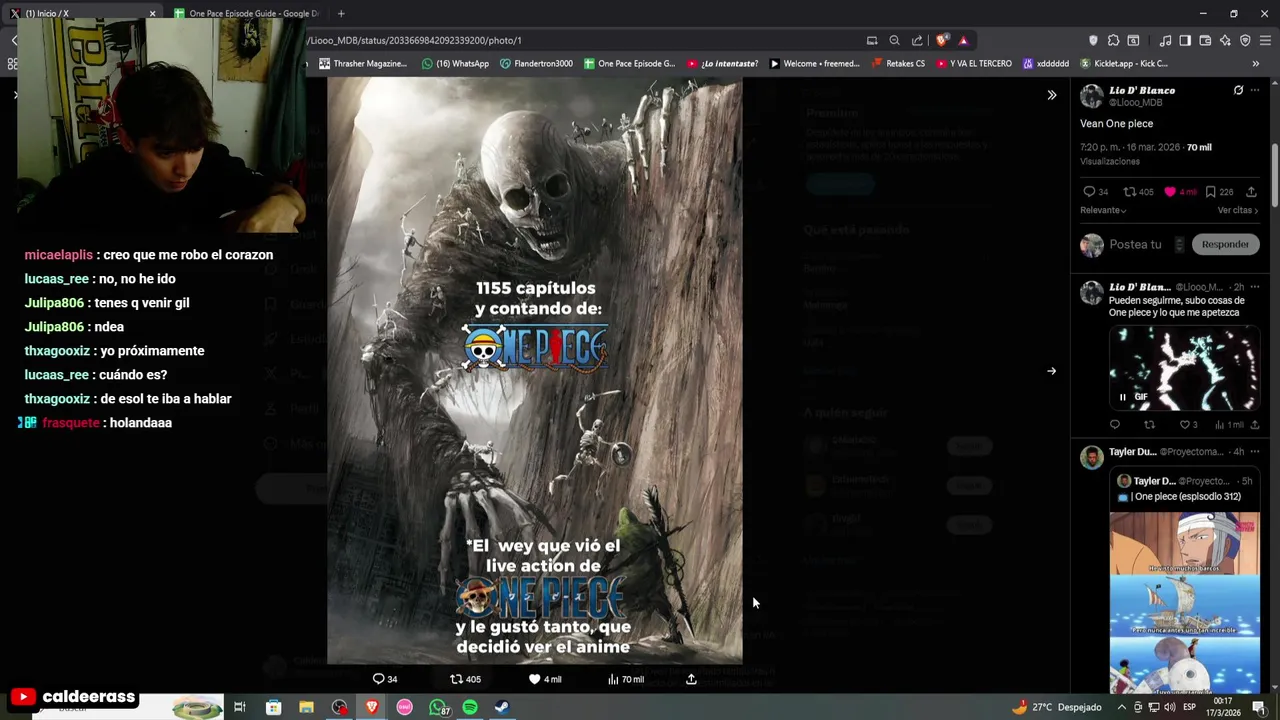Switch to One Pace Episode Guide tab

point(245,13)
